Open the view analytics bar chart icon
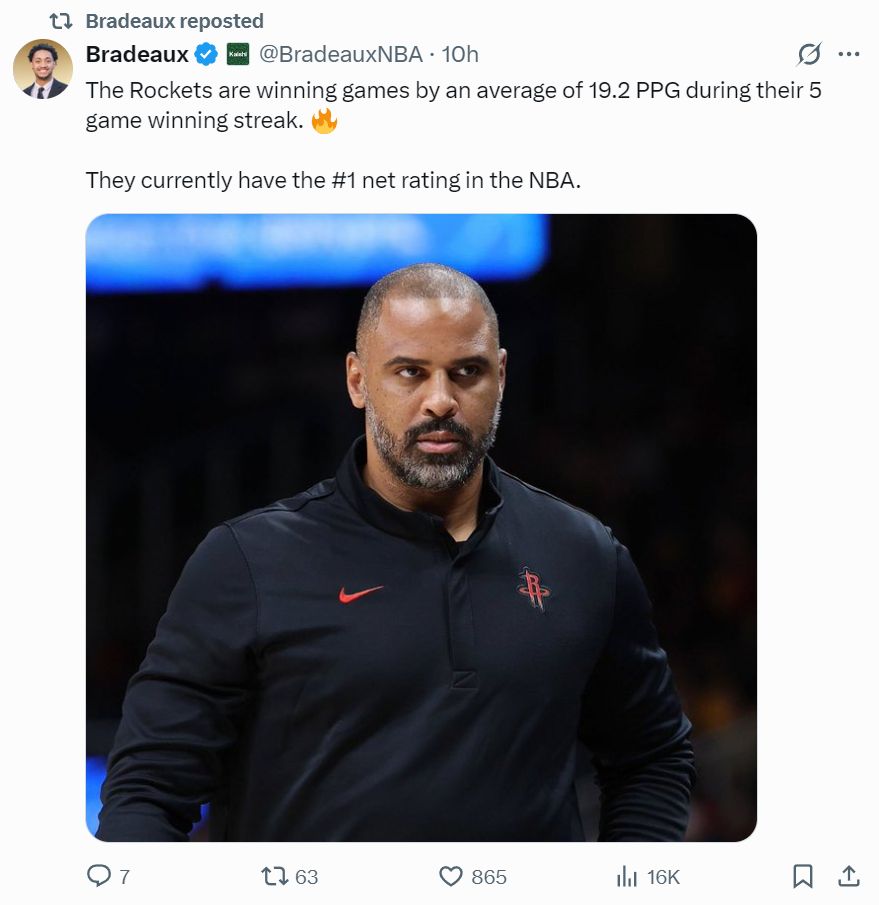 (x=627, y=876)
